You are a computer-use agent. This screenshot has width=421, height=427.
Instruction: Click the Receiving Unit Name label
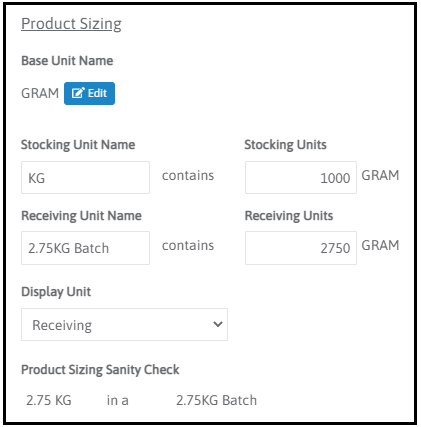tap(81, 216)
